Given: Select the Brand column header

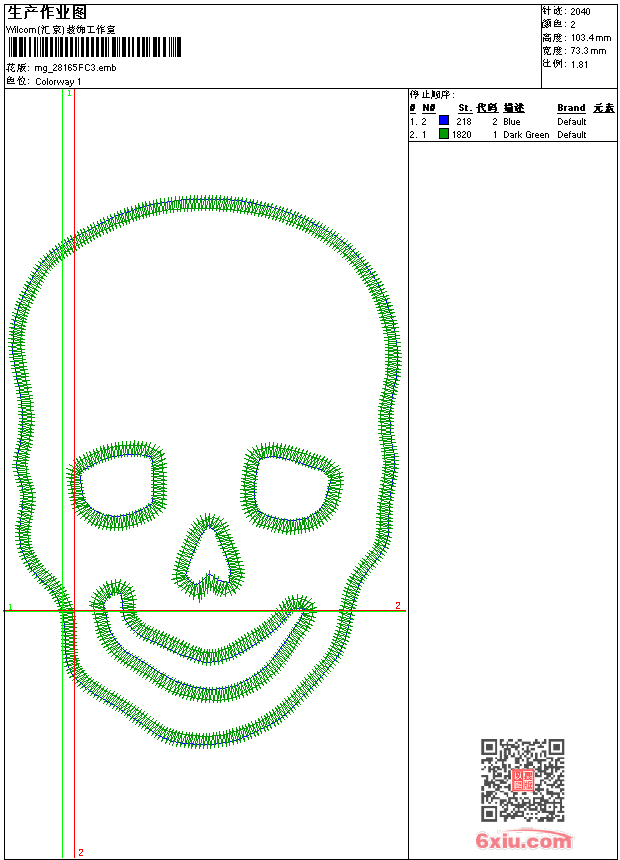Looking at the screenshot, I should click(571, 108).
